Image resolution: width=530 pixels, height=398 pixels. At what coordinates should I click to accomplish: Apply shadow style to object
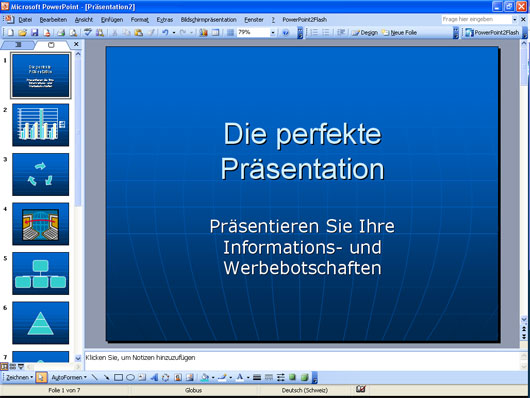pos(292,377)
